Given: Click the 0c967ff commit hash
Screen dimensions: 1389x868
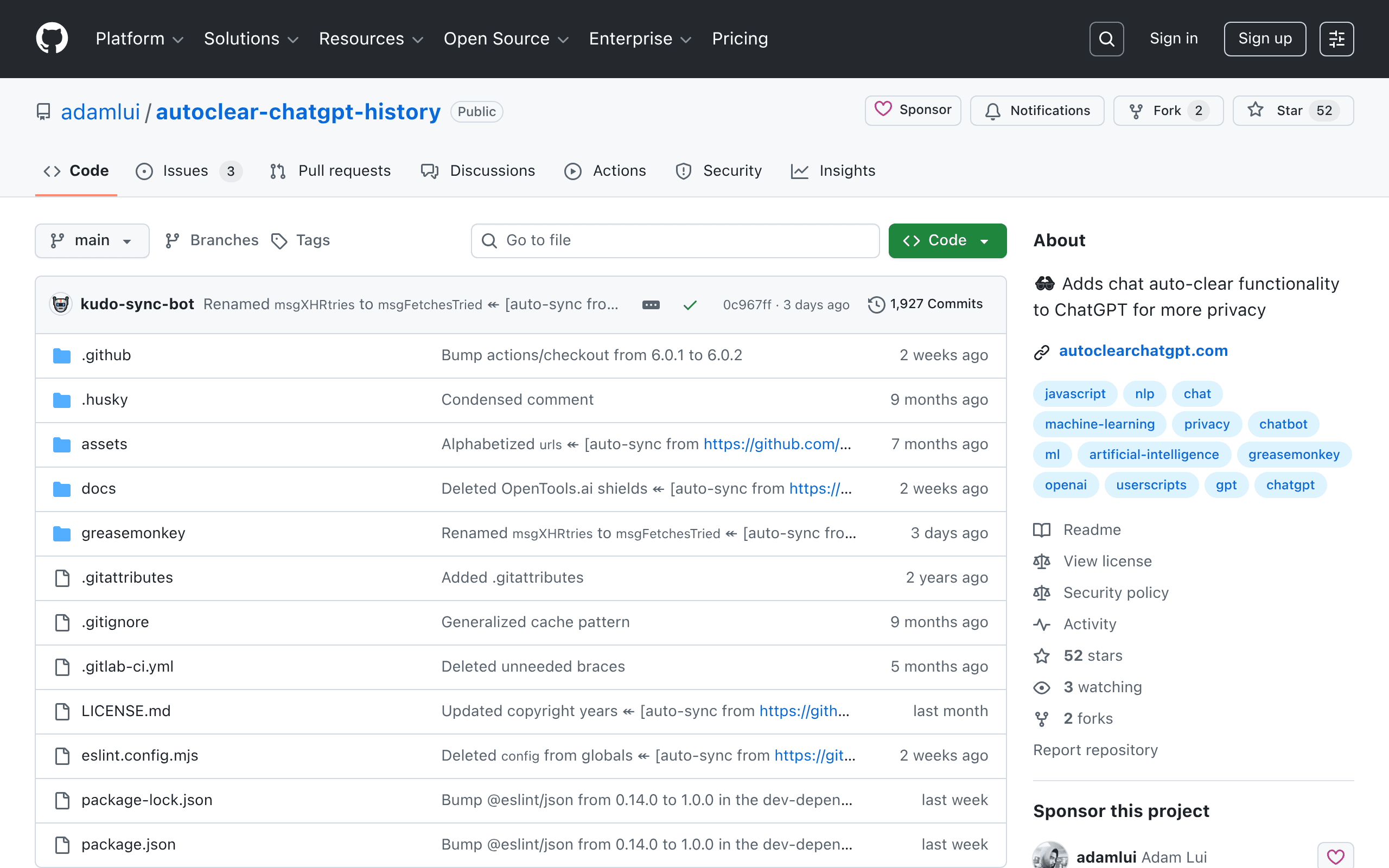Looking at the screenshot, I should coord(747,305).
